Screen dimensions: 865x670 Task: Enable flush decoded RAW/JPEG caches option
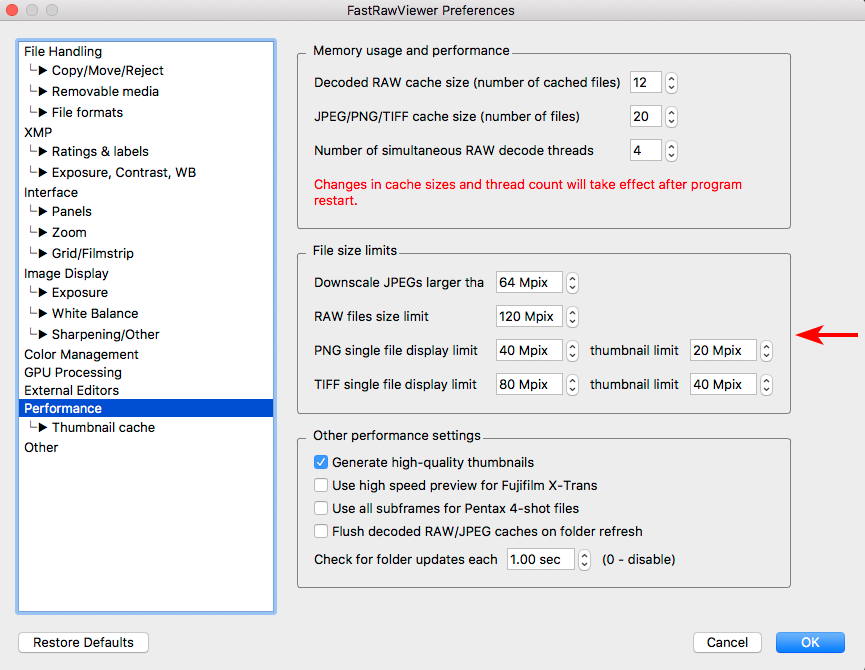point(321,532)
